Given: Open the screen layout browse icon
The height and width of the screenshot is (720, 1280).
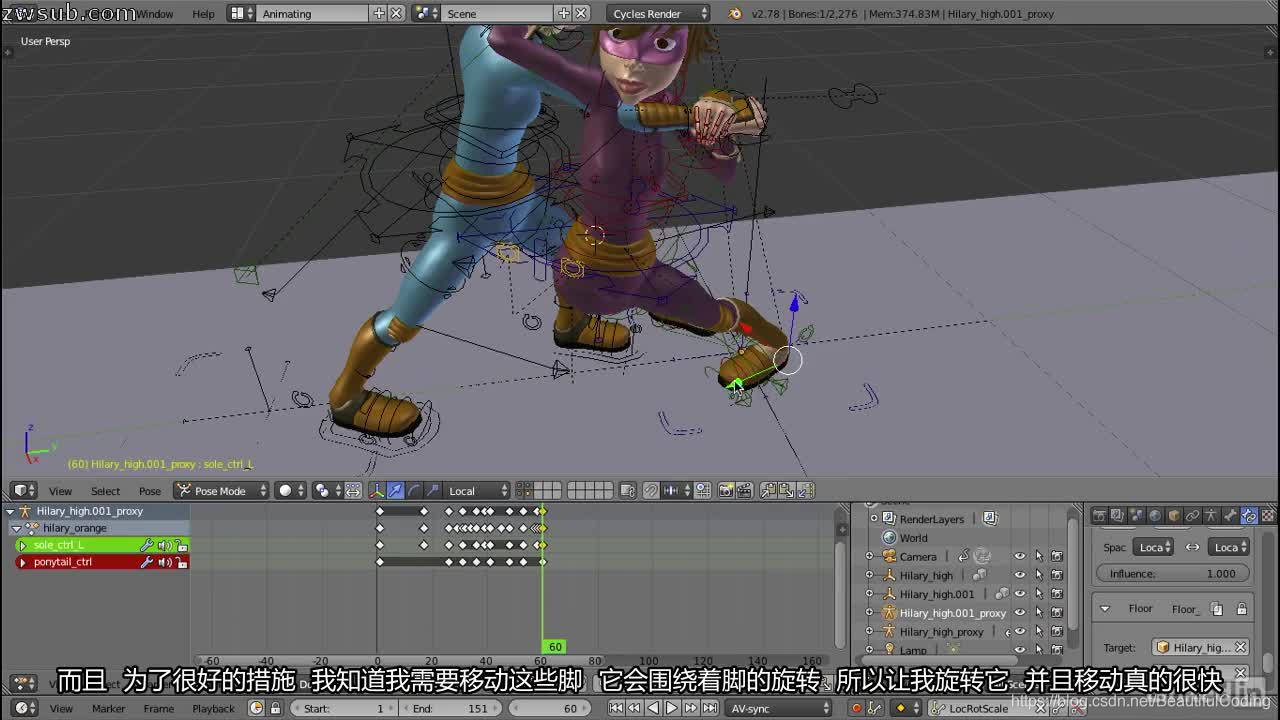Looking at the screenshot, I should tap(240, 13).
